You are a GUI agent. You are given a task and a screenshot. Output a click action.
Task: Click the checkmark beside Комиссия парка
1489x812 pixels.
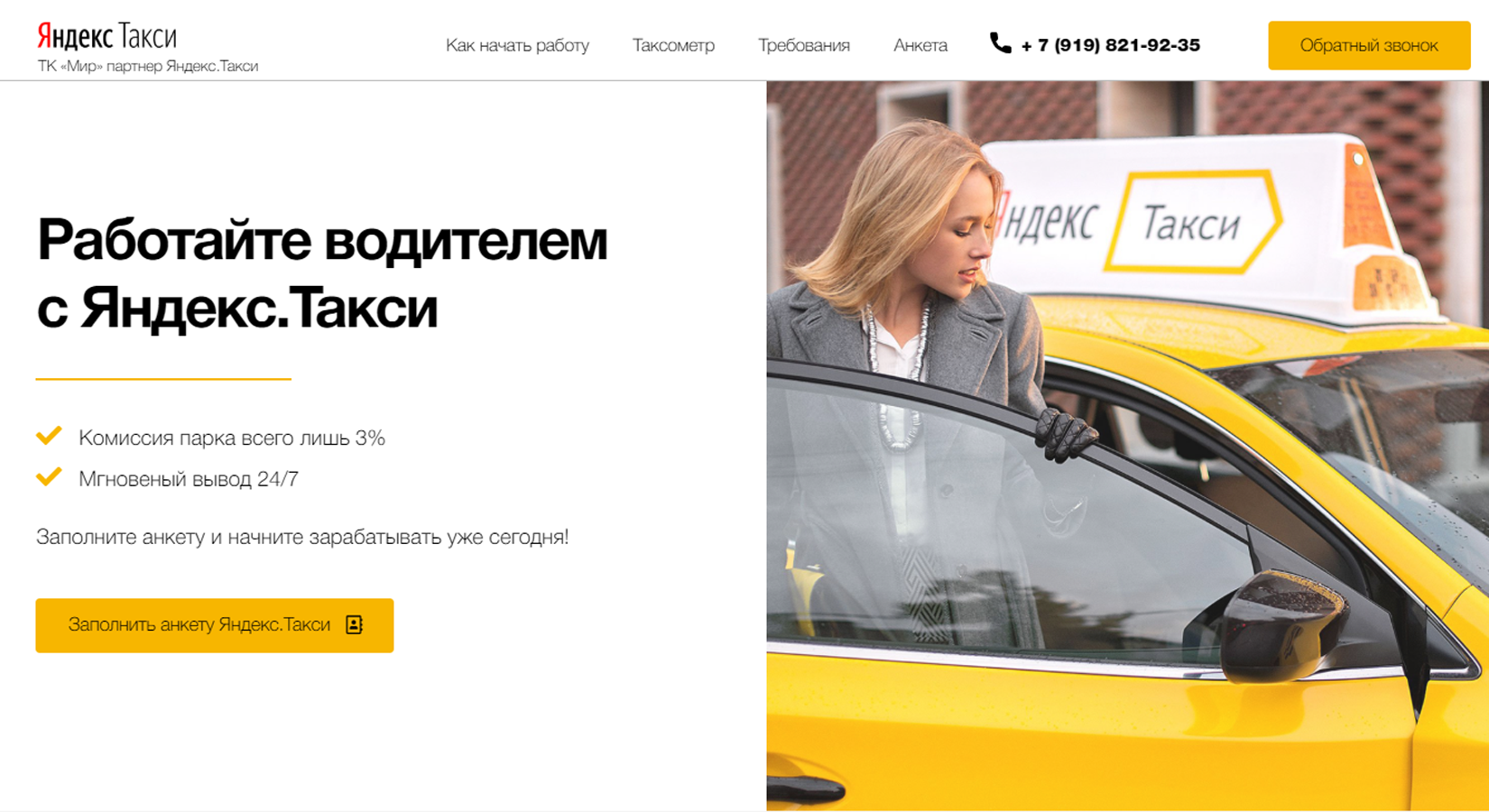pos(49,437)
